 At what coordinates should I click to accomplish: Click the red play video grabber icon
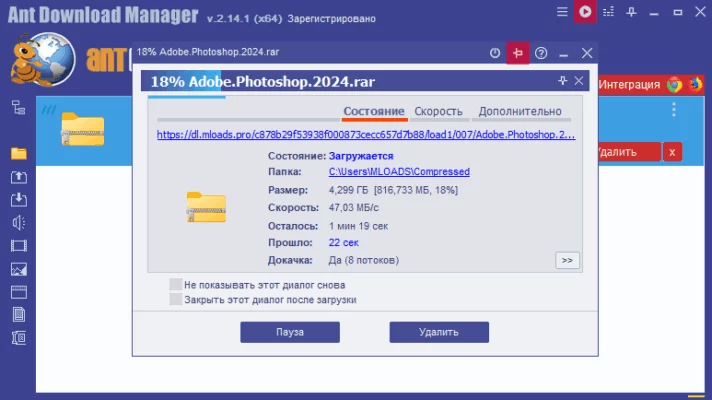click(585, 12)
